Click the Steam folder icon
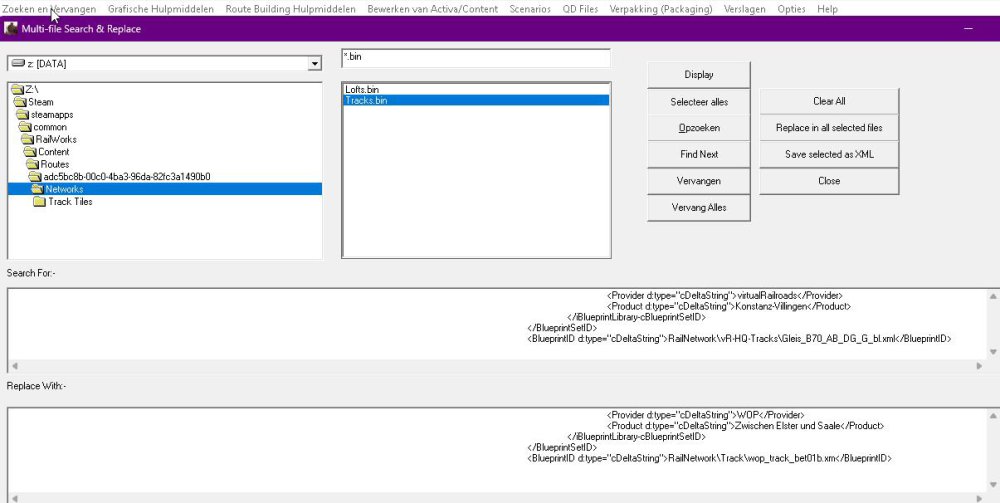The height and width of the screenshot is (503, 1000). 20,102
